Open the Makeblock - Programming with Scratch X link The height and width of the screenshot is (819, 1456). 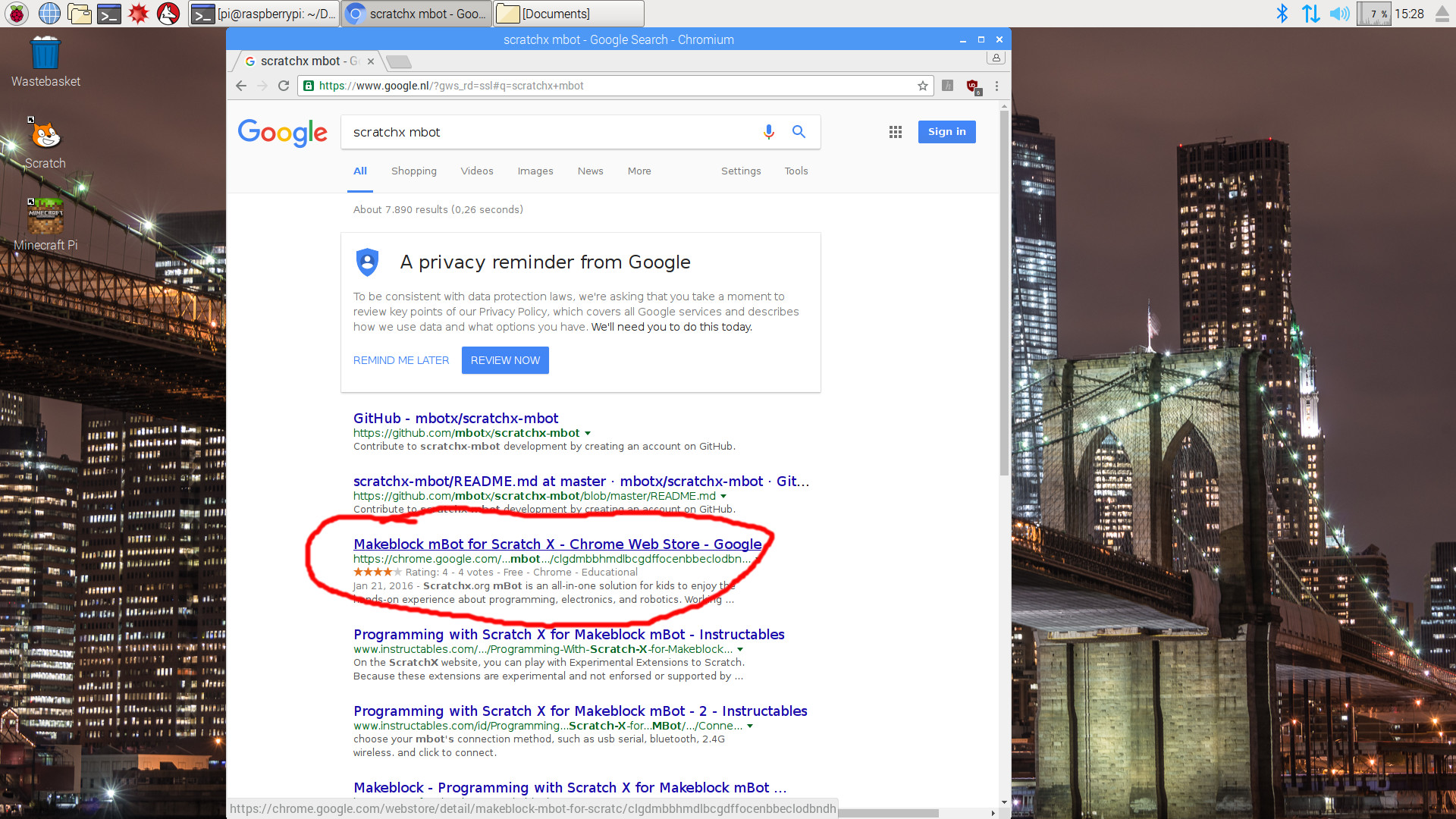(x=570, y=788)
